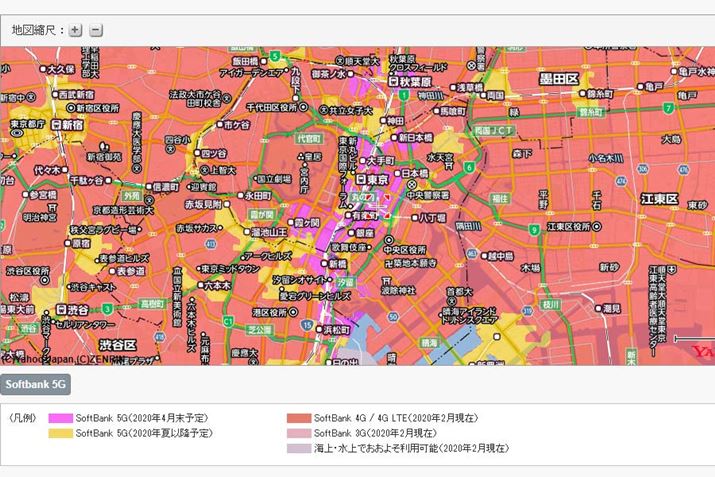Click the 墨田区 ward label
Screen dimensions: 715x477
tap(558, 79)
